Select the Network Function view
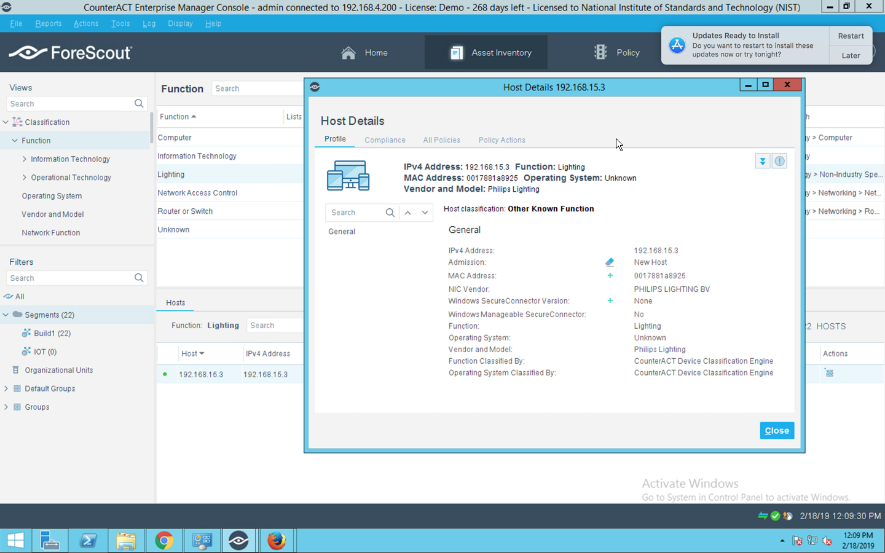The image size is (885, 553). [x=51, y=232]
